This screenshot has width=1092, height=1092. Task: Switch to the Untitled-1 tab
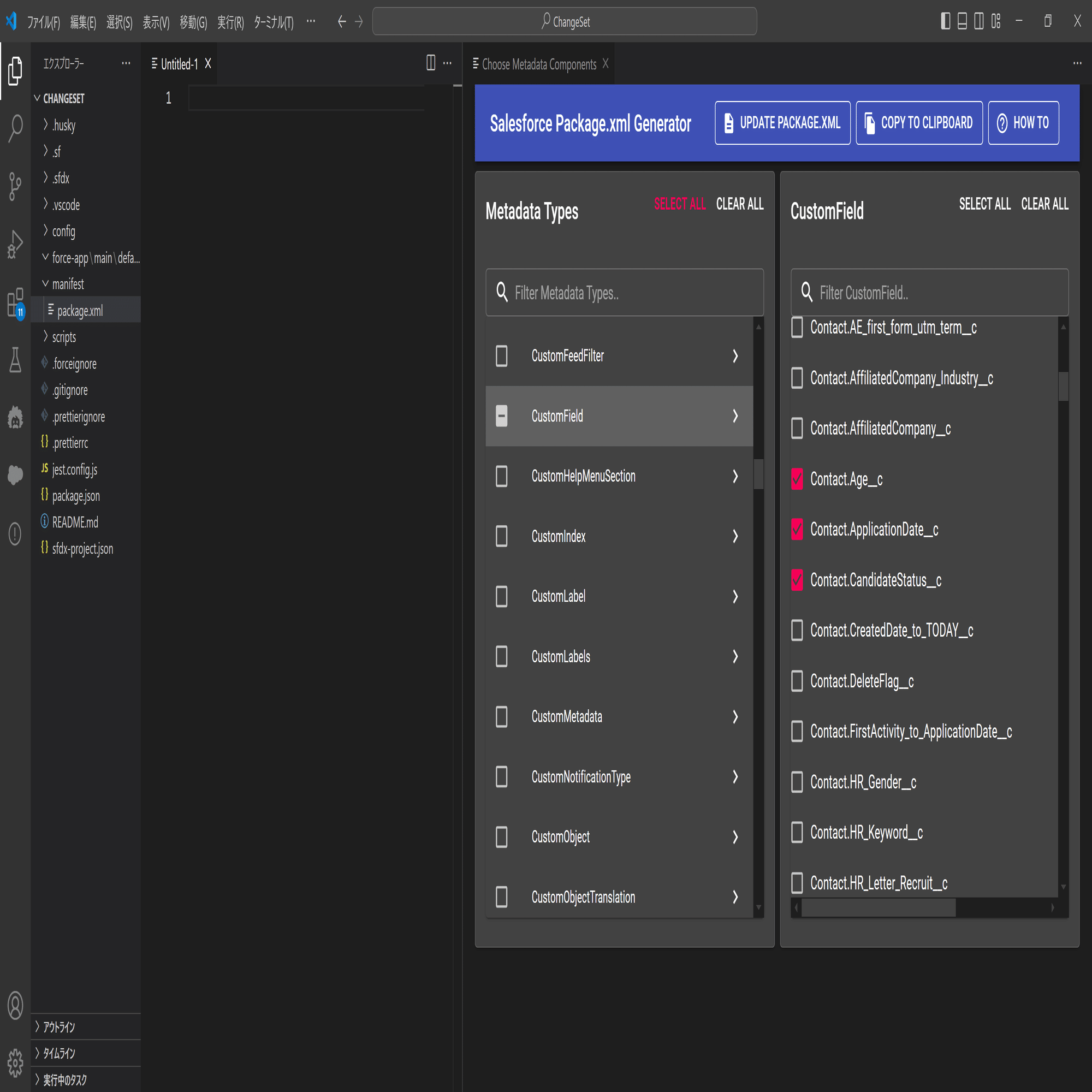click(x=179, y=64)
